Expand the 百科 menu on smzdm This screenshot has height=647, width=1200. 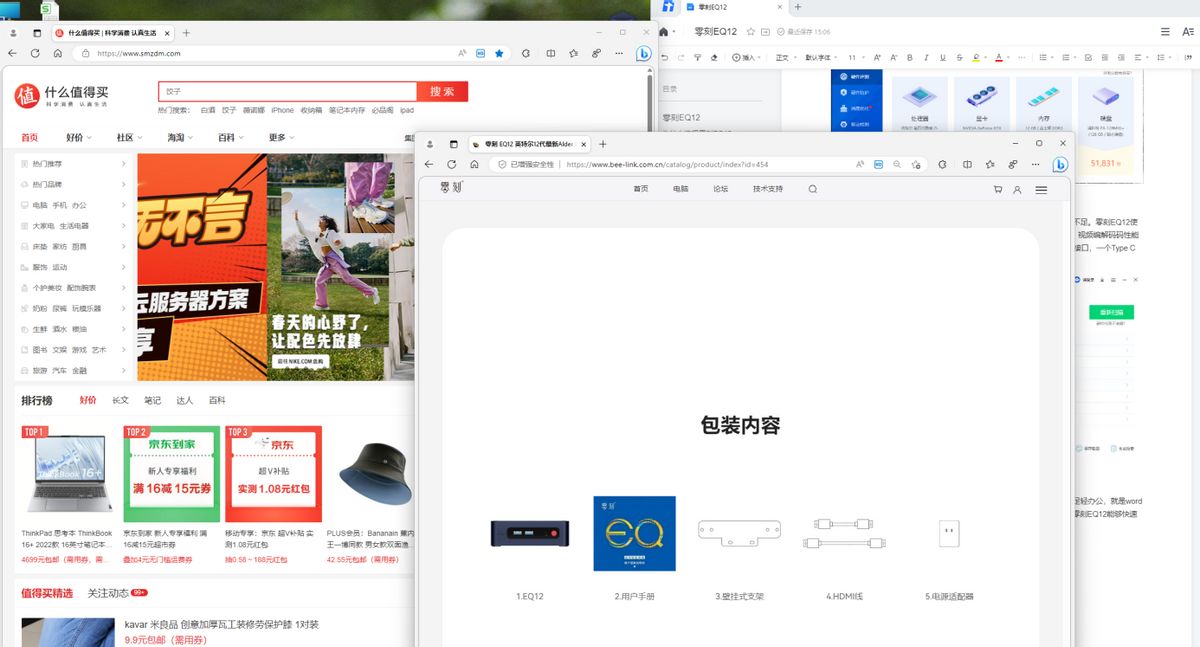[231, 138]
